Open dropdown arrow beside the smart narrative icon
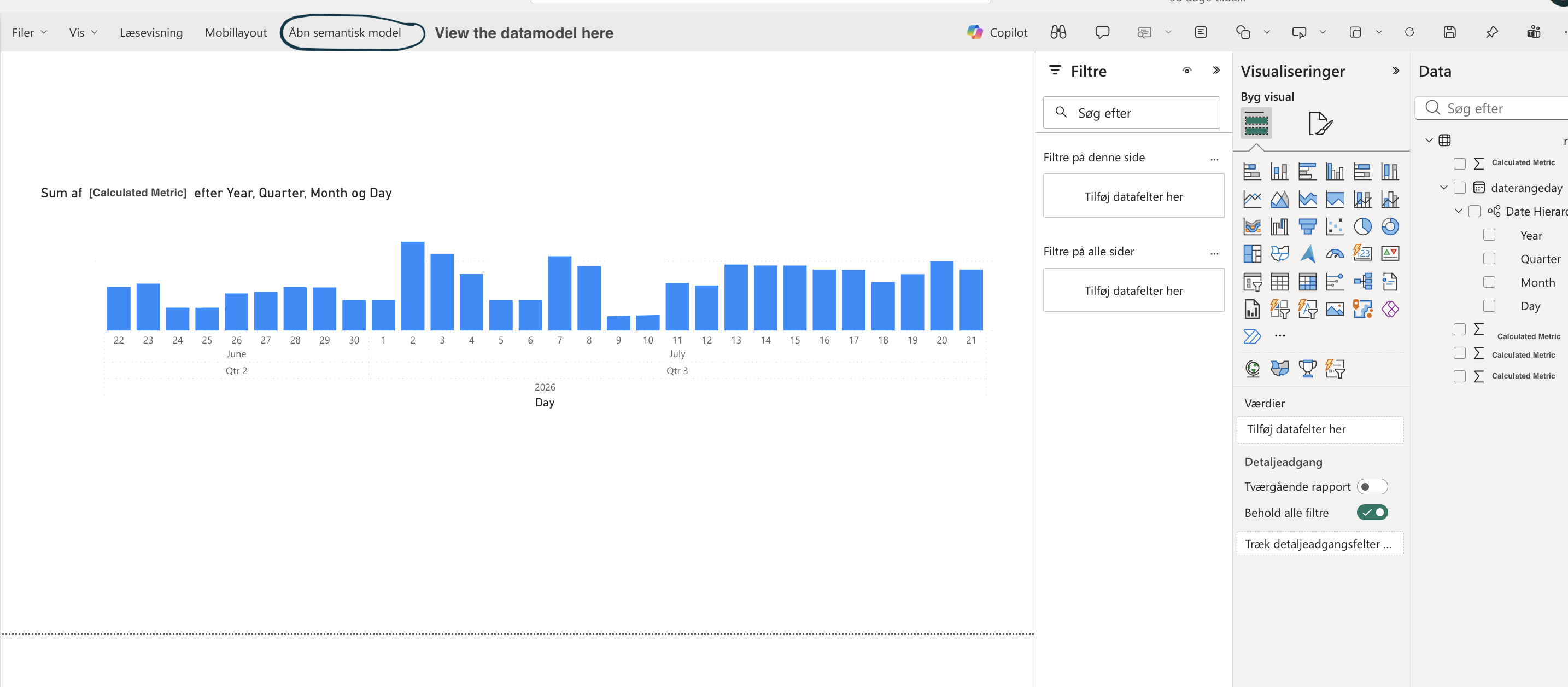 [1167, 32]
